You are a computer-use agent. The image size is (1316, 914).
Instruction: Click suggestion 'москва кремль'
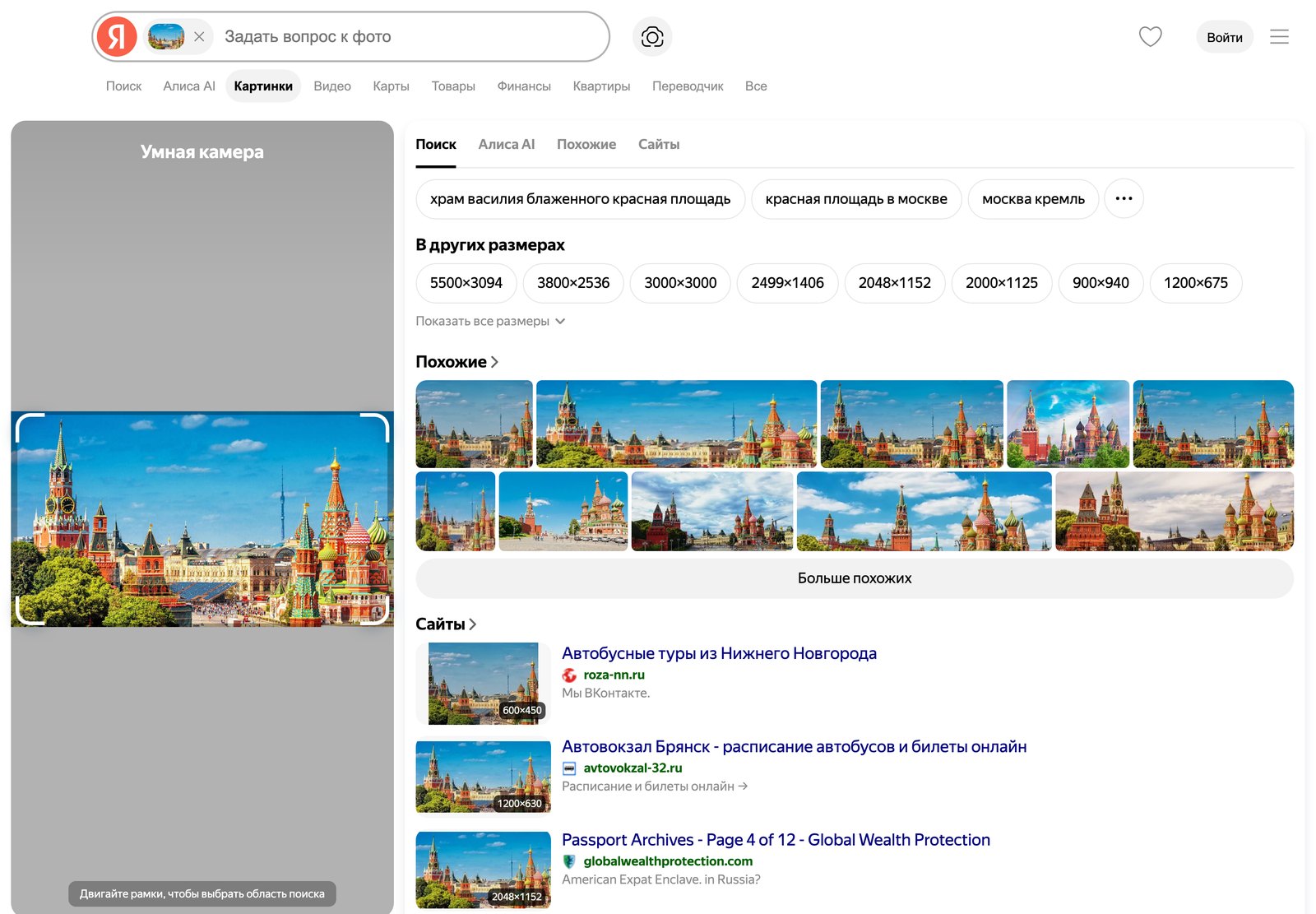tap(1033, 199)
